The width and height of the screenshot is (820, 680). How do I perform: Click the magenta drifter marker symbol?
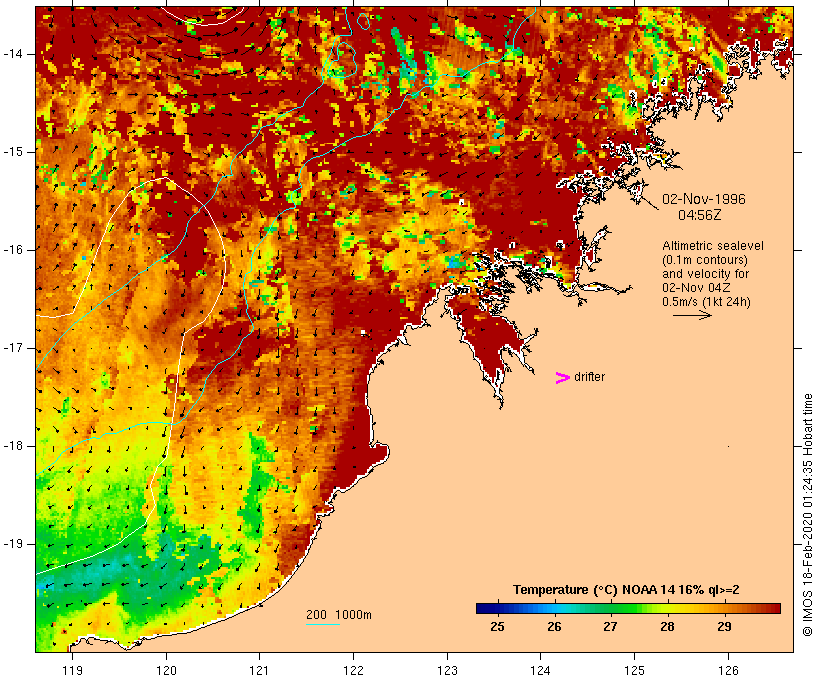[x=562, y=377]
